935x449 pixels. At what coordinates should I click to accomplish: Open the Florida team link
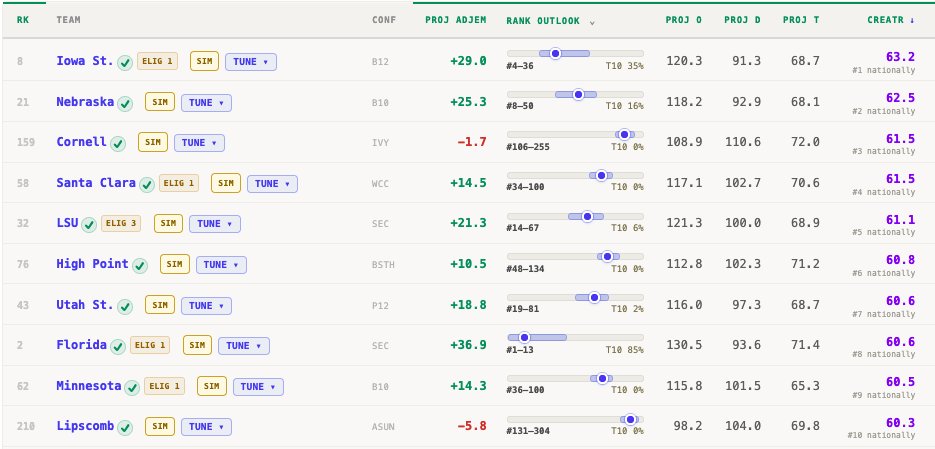[82, 345]
